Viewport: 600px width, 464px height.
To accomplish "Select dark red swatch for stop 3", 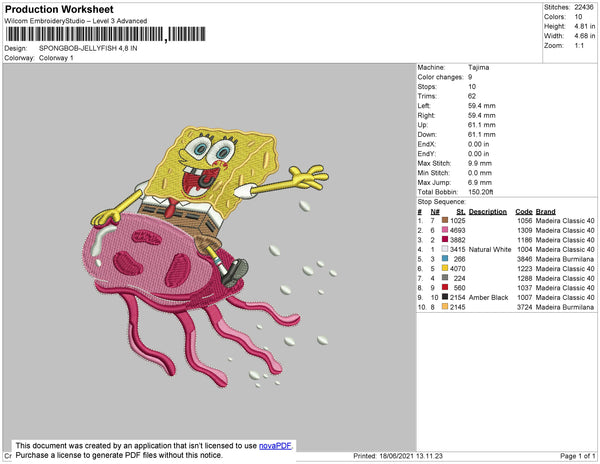I will coord(445,239).
